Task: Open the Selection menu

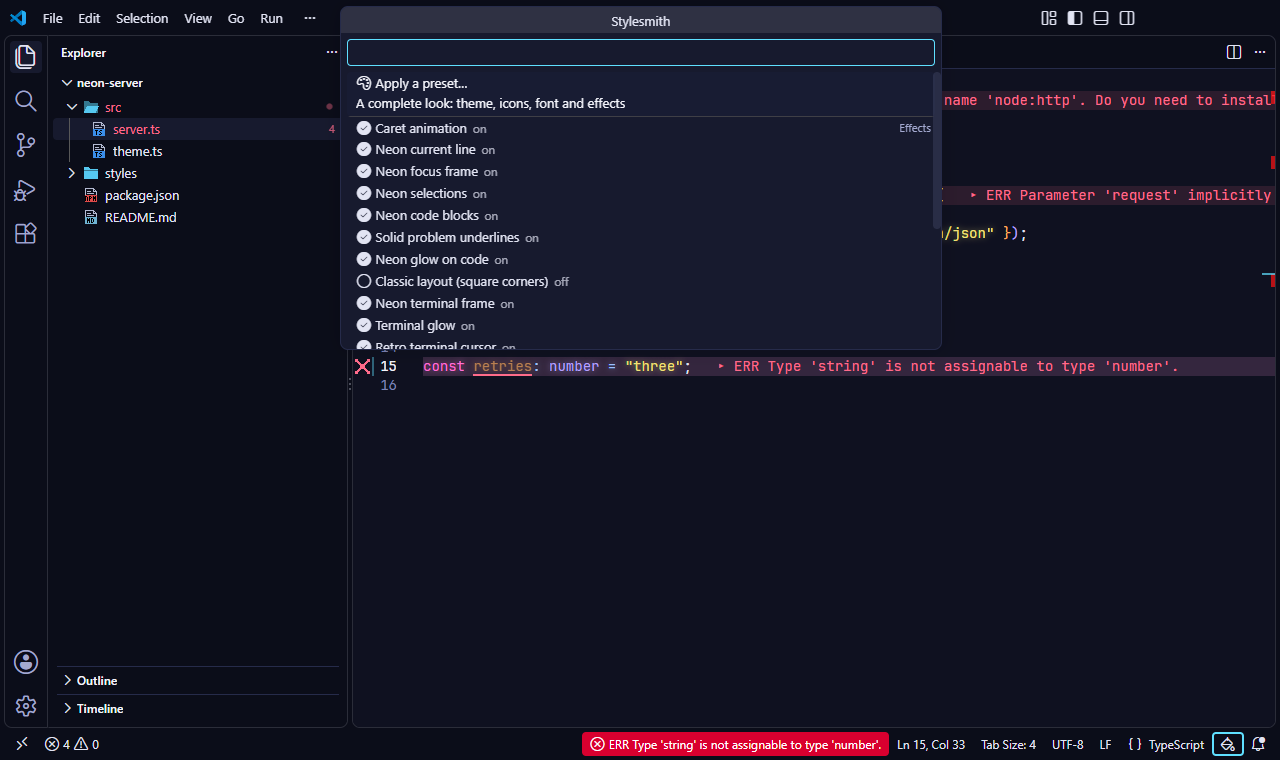Action: click(142, 18)
